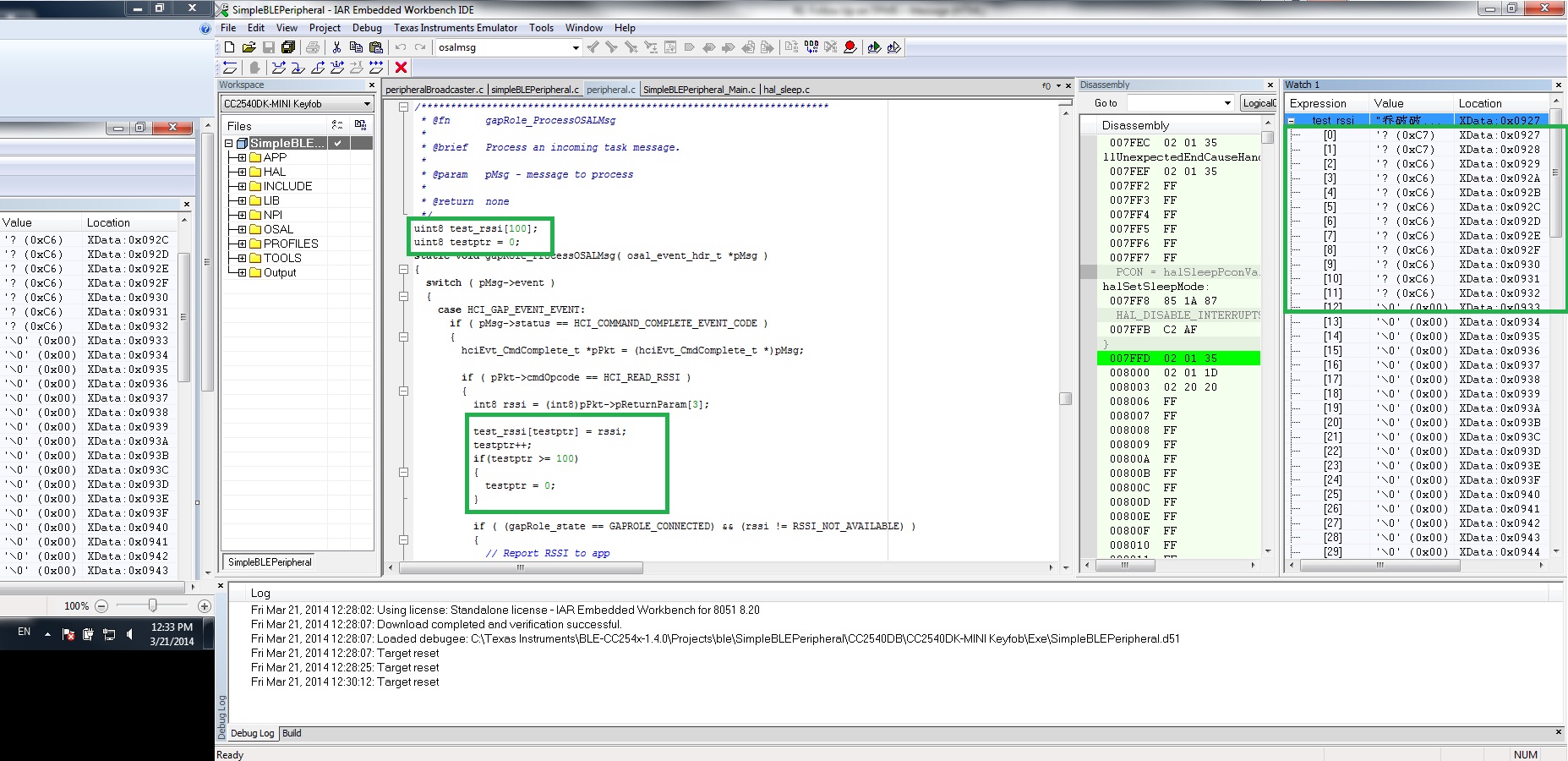
Task: Switch to the Build log tab
Action: click(x=292, y=733)
